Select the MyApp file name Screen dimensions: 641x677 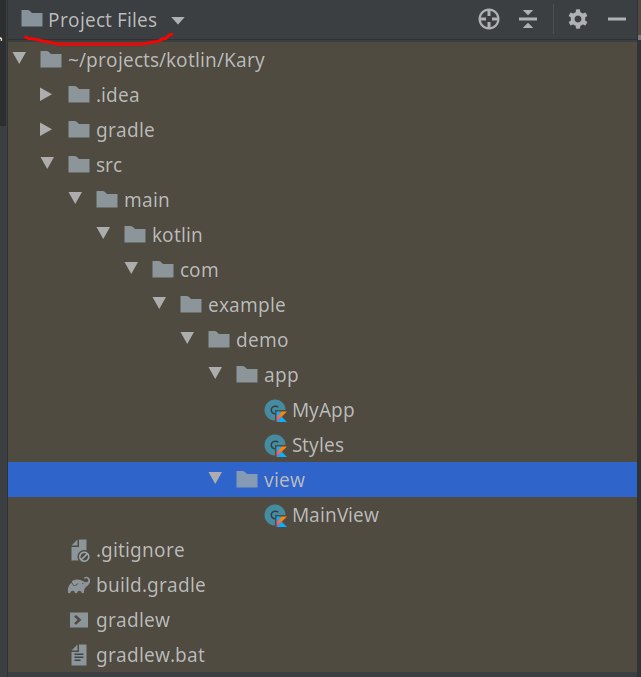pyautogui.click(x=323, y=411)
